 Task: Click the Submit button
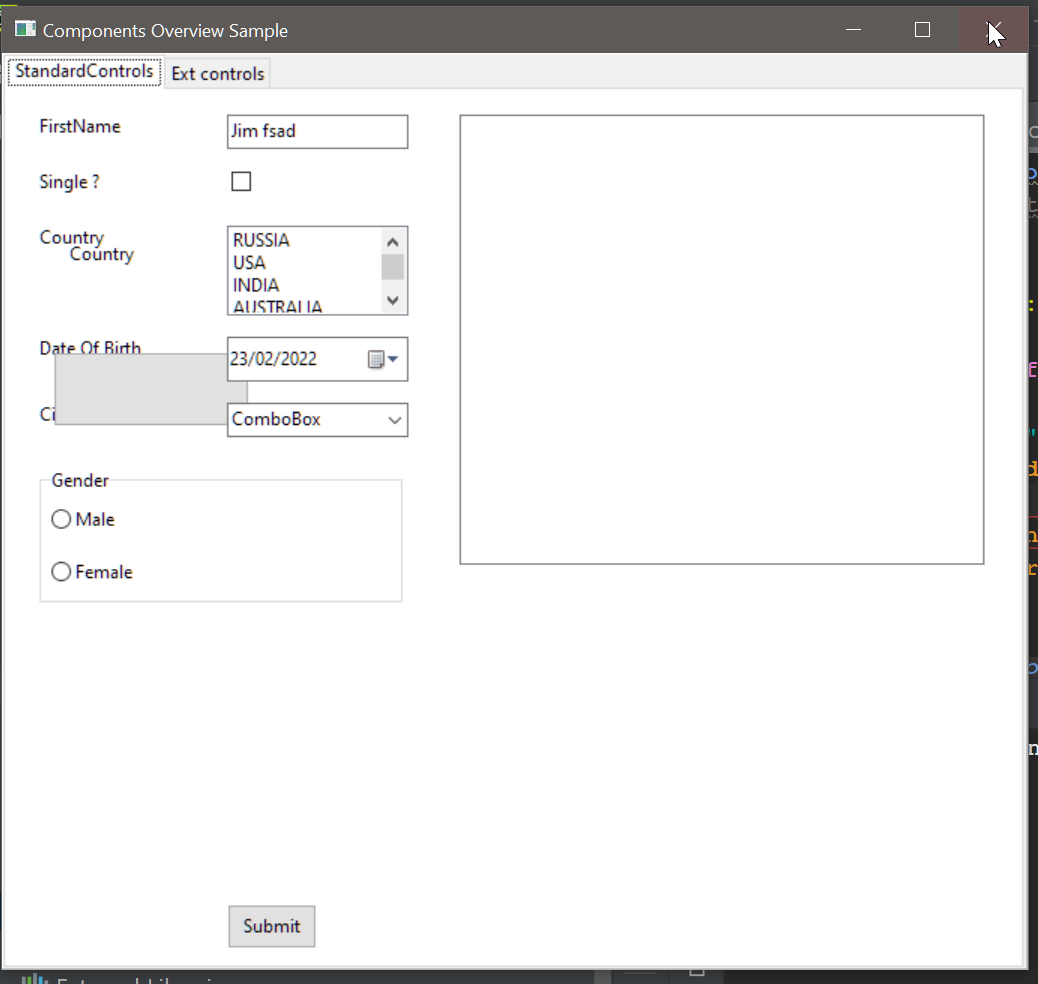click(x=271, y=926)
